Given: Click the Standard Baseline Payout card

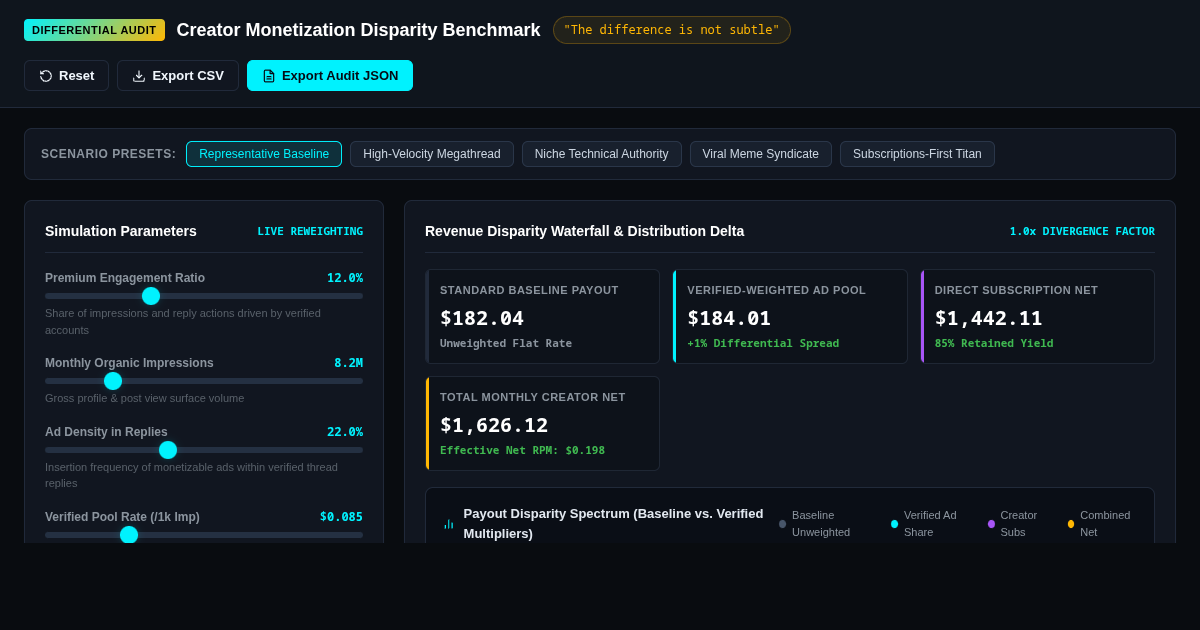Looking at the screenshot, I should [542, 316].
